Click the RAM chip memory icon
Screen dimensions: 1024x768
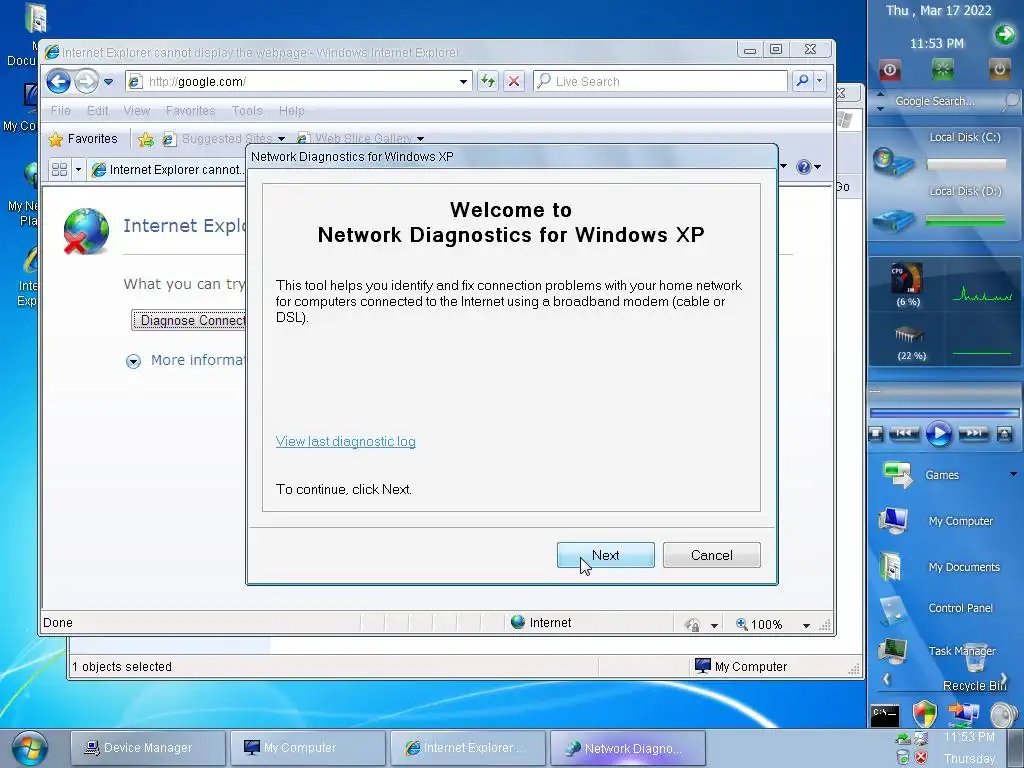pyautogui.click(x=909, y=335)
